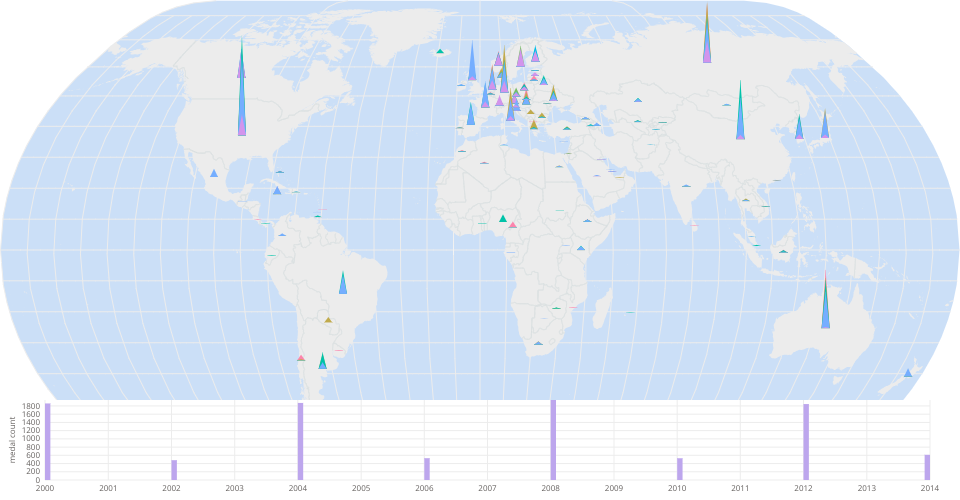Click the 2000 bar in medal count chart
Image resolution: width=960 pixels, height=500 pixels.
click(47, 441)
